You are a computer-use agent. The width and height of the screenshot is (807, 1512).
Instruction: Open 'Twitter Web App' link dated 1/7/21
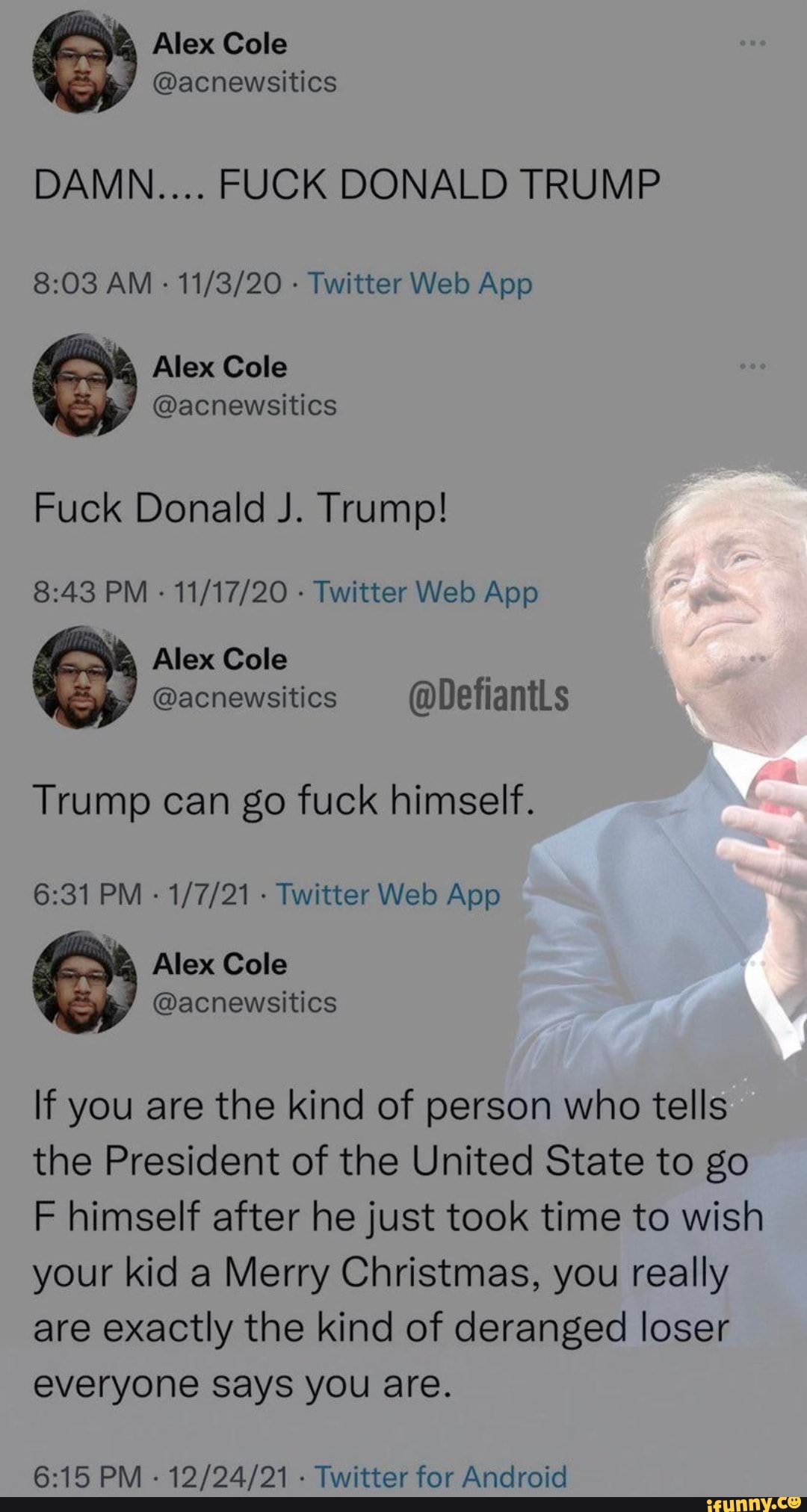click(388, 894)
